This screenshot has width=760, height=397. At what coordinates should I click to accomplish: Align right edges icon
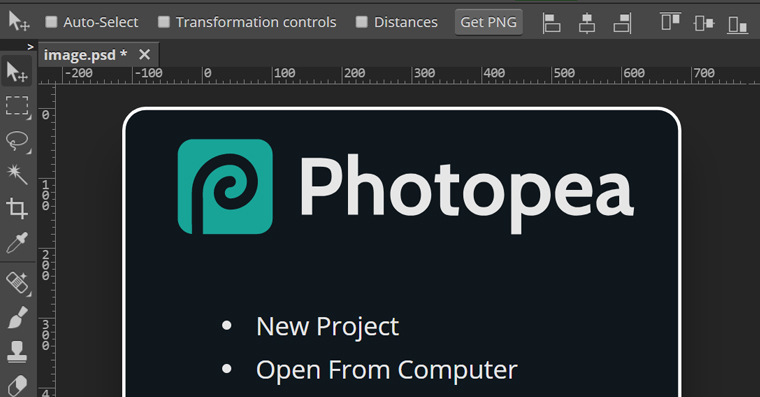[622, 23]
